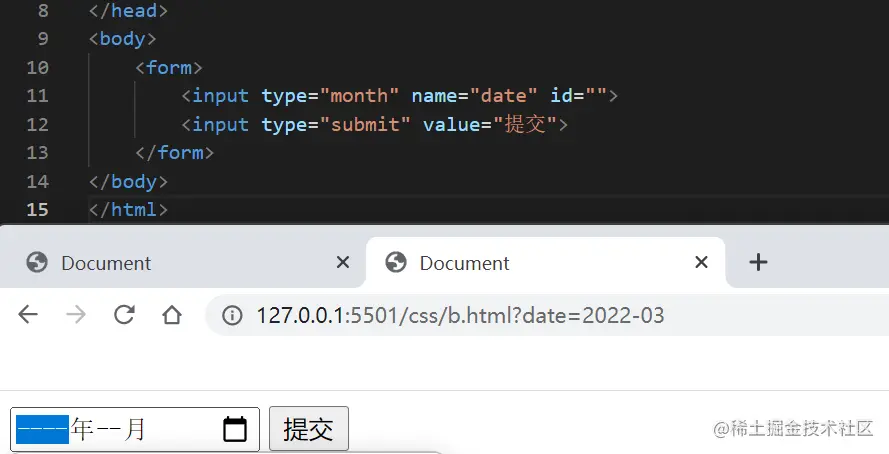
Task: Click the globe favicon on the first tab
Action: (37, 262)
